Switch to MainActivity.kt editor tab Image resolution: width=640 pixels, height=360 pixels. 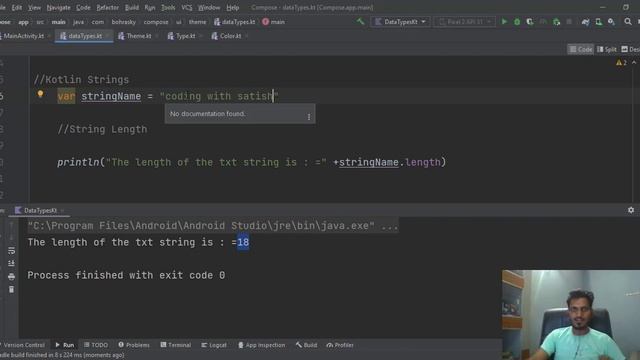click(24, 36)
